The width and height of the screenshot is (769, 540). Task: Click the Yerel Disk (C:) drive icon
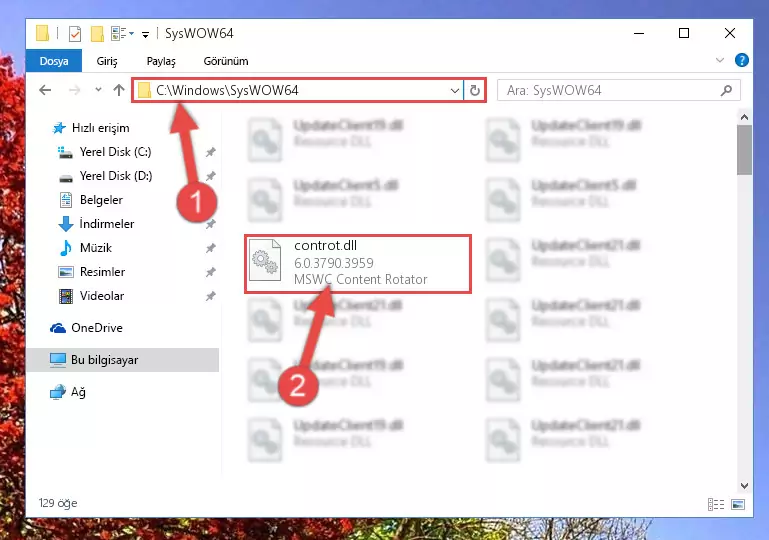coord(65,153)
